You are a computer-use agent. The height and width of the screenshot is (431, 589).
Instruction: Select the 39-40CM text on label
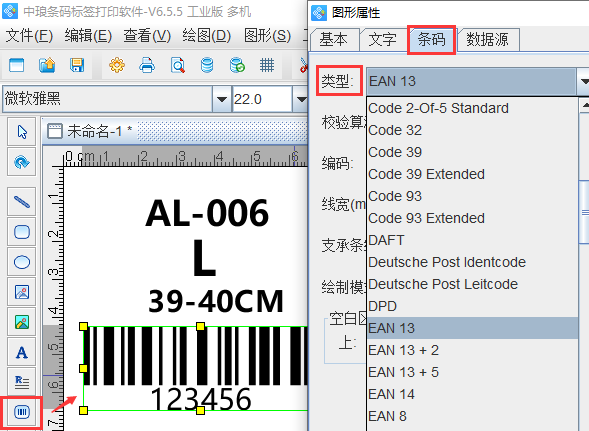pyautogui.click(x=216, y=301)
